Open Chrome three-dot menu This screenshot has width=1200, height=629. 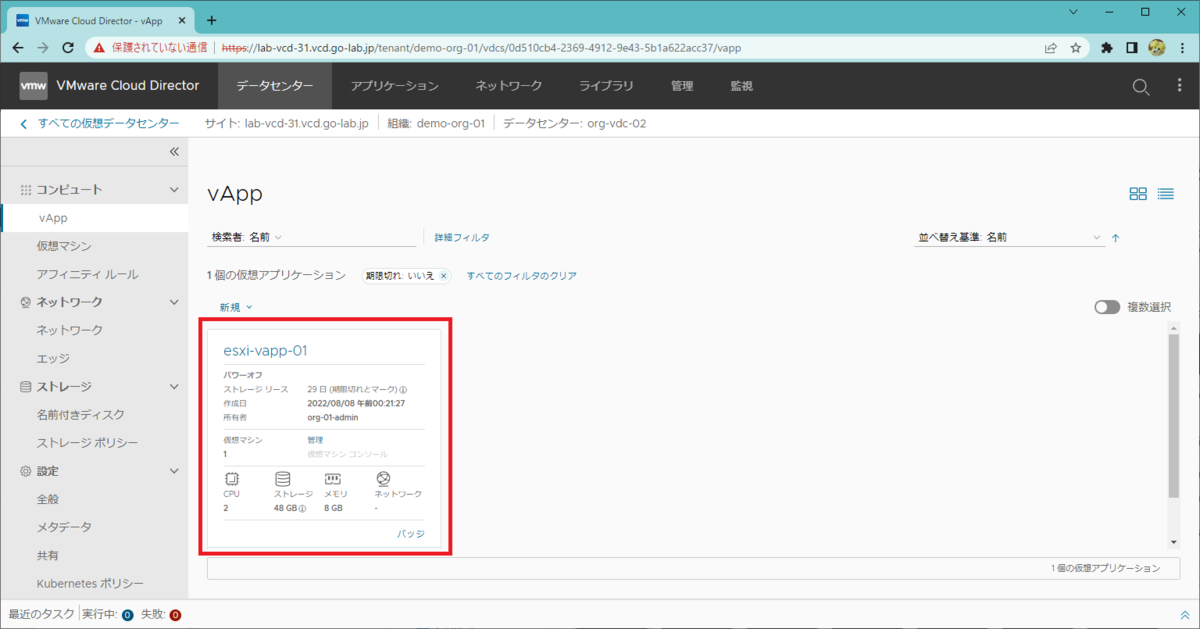pyautogui.click(x=1182, y=47)
